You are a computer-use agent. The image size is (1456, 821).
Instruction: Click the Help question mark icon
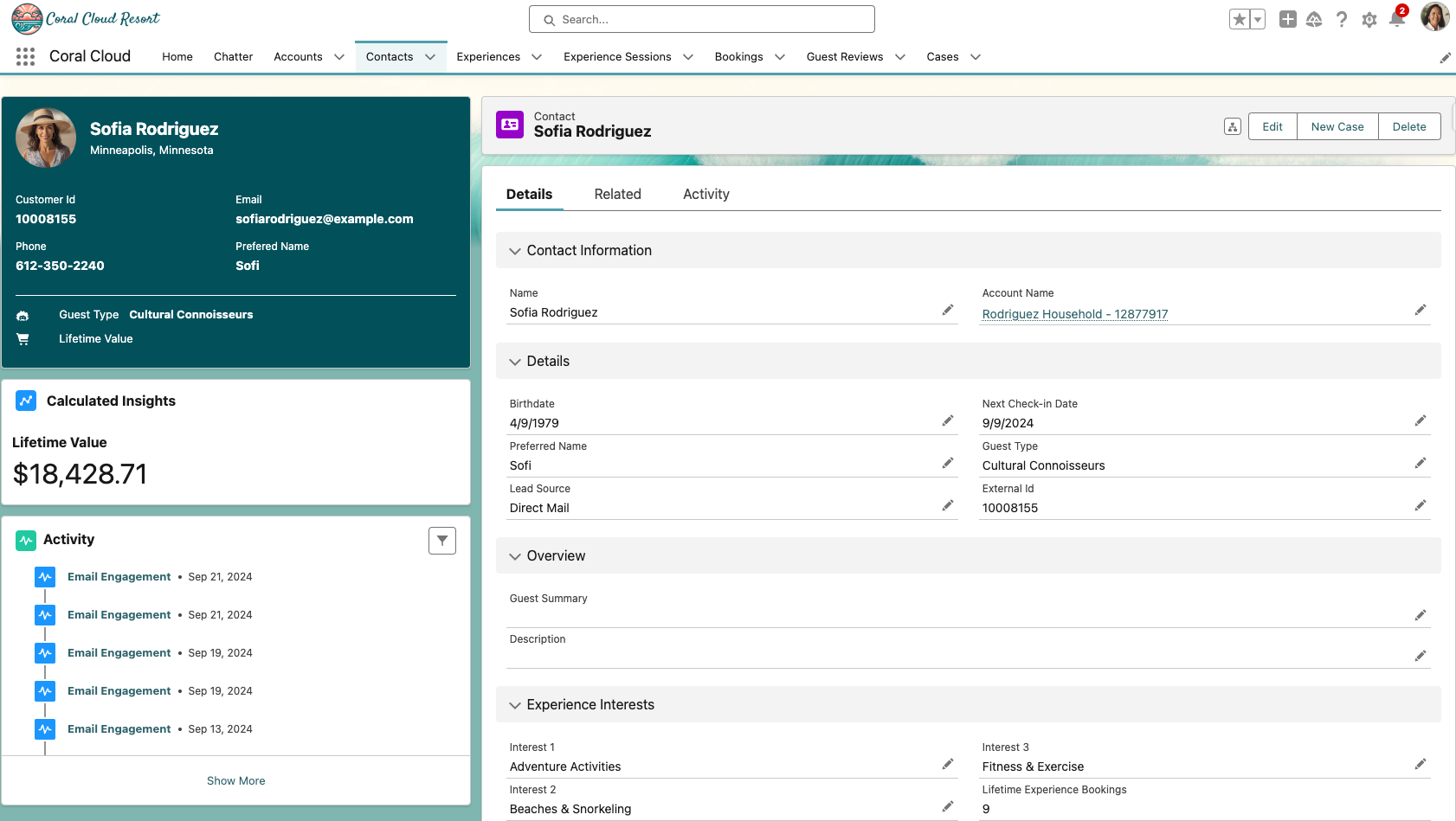point(1341,19)
